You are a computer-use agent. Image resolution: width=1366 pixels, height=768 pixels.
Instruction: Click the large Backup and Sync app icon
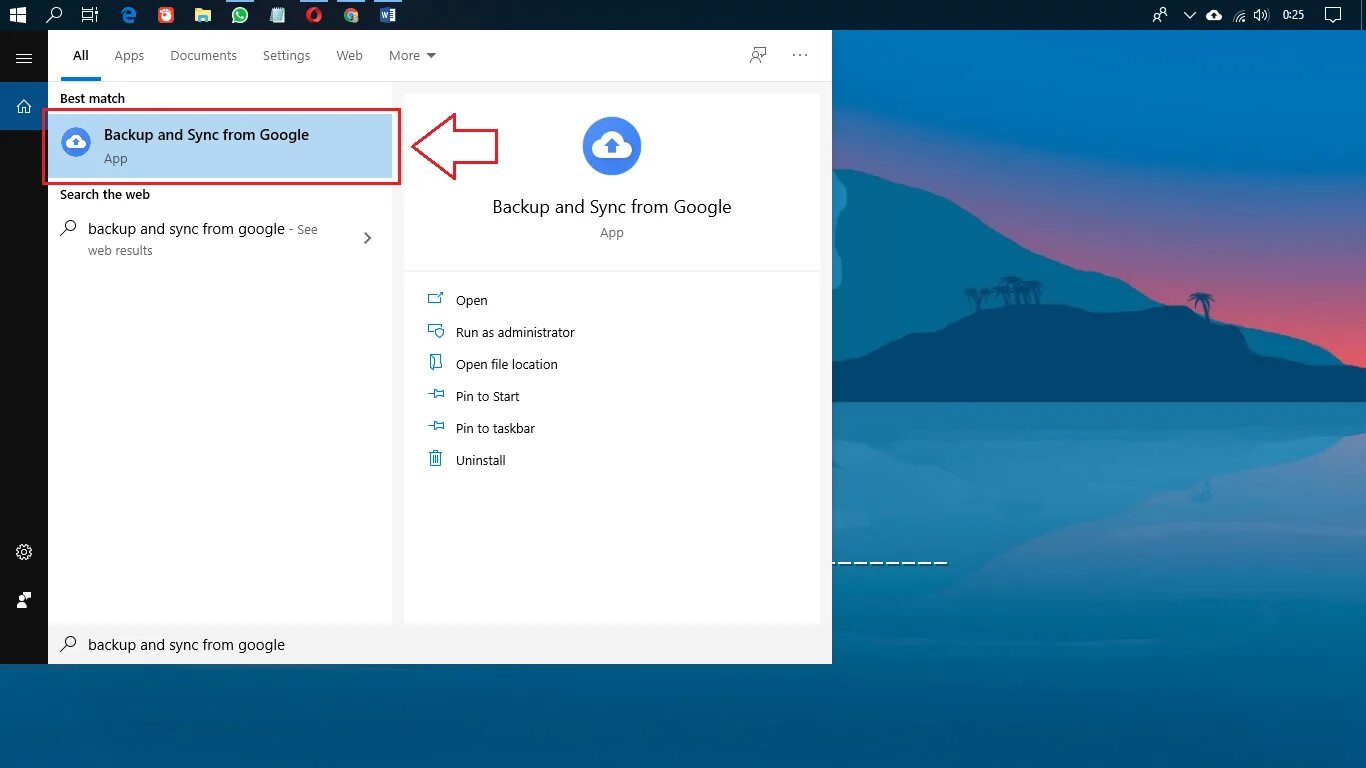612,146
